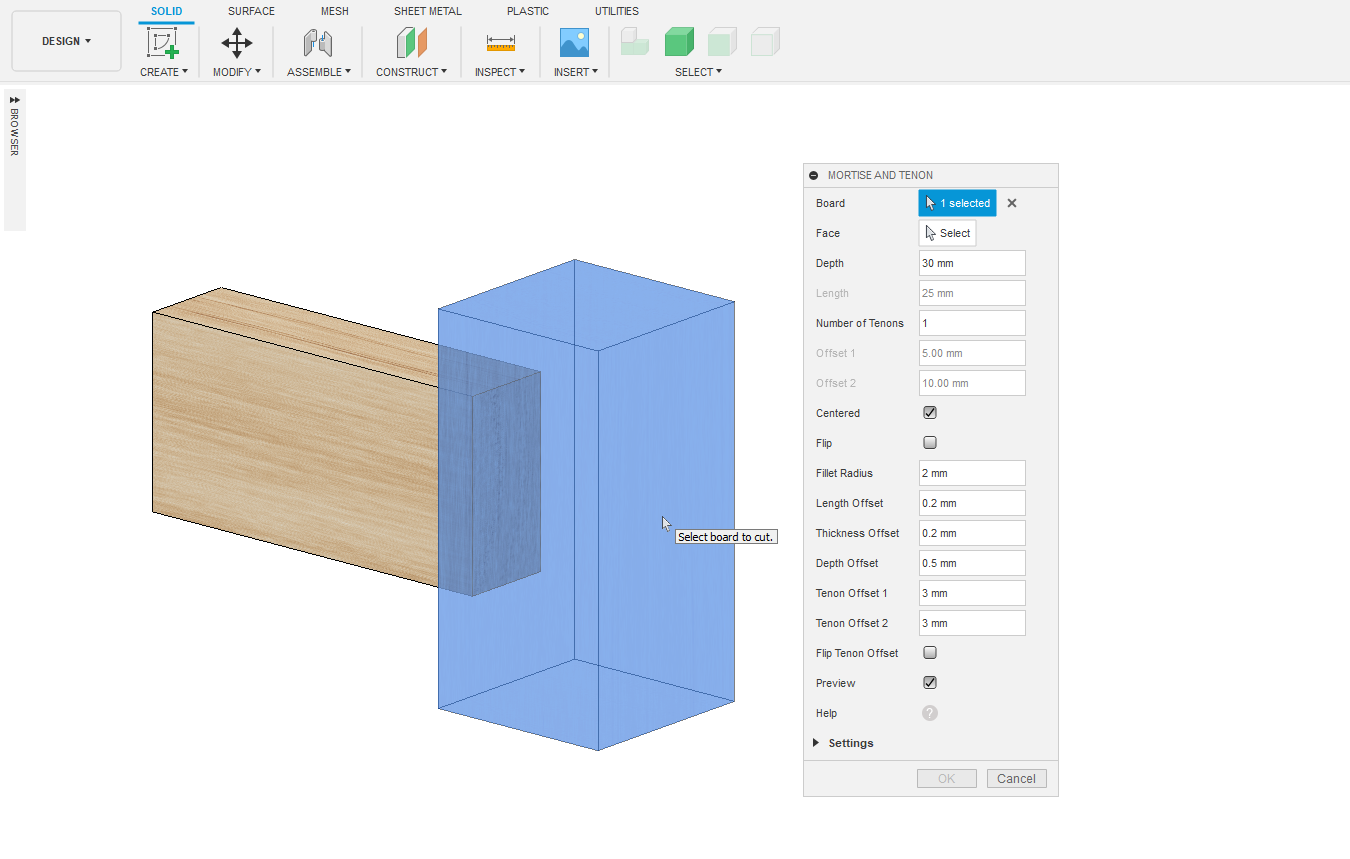Viewport: 1350px width, 859px height.
Task: Collapse the Mortise and Tenon dialog header
Action: (x=814, y=175)
